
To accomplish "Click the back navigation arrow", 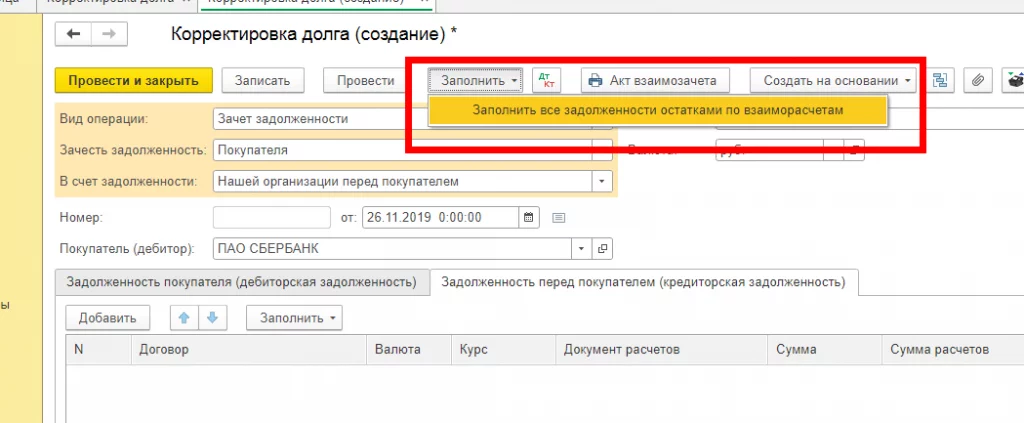I will 74,34.
